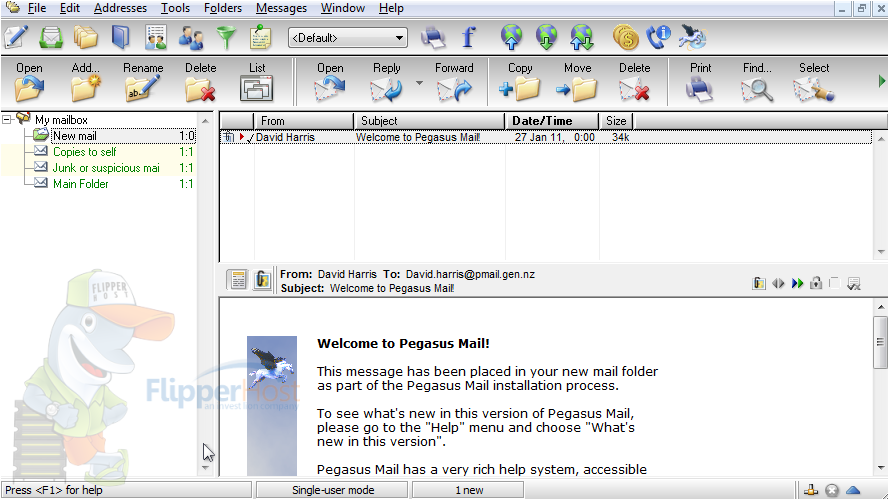Click the phone info help icon
The height and width of the screenshot is (500, 889).
pos(659,37)
